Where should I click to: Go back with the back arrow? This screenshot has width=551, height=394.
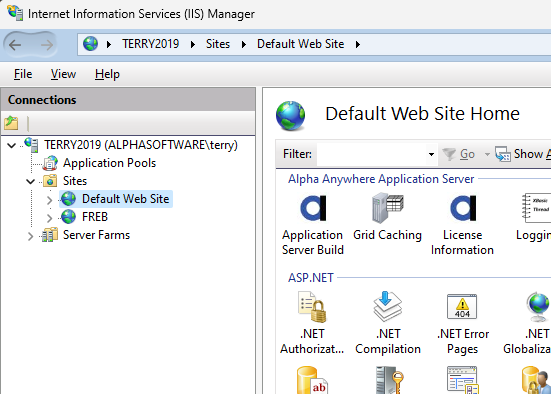[x=15, y=45]
